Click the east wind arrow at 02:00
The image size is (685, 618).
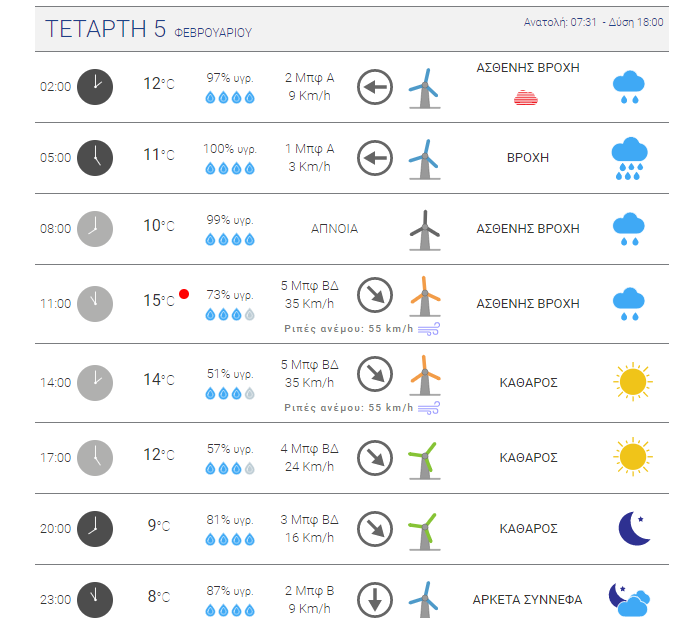click(375, 87)
